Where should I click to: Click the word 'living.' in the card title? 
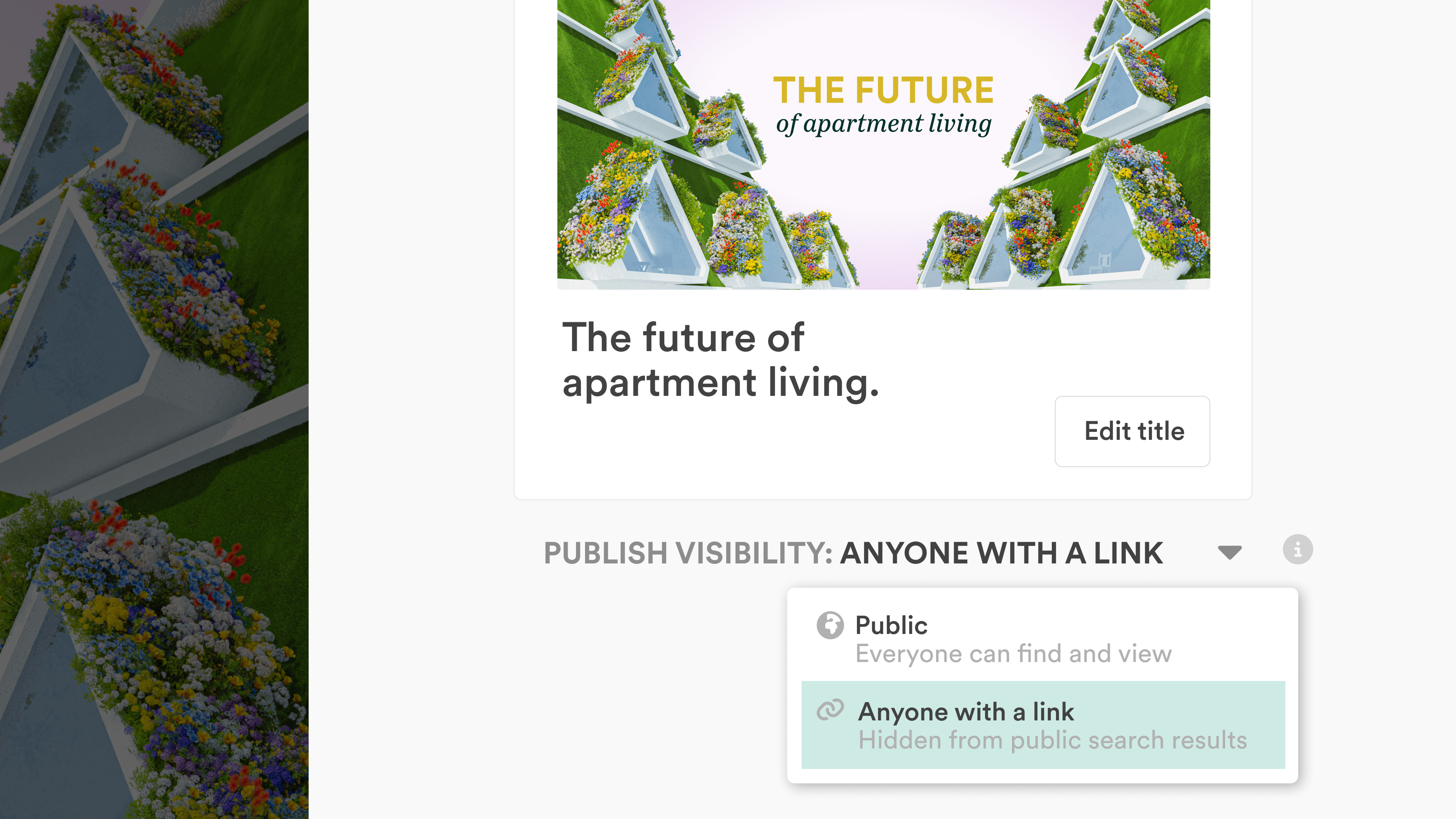[823, 383]
